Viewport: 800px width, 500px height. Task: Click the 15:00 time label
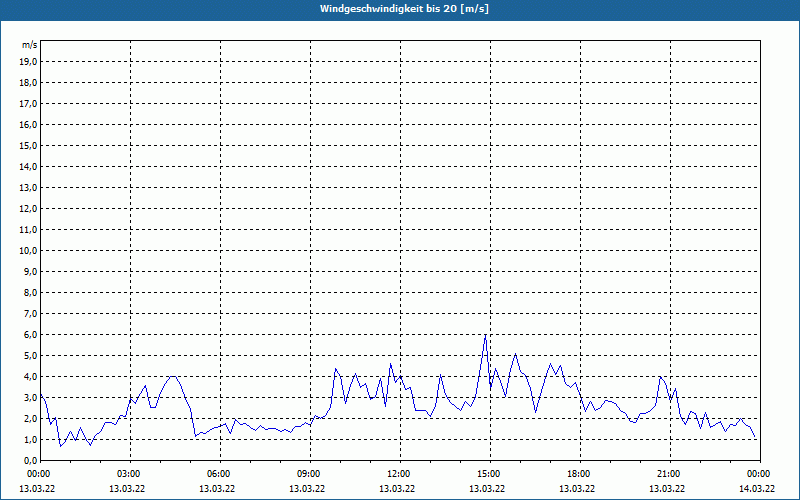(490, 474)
